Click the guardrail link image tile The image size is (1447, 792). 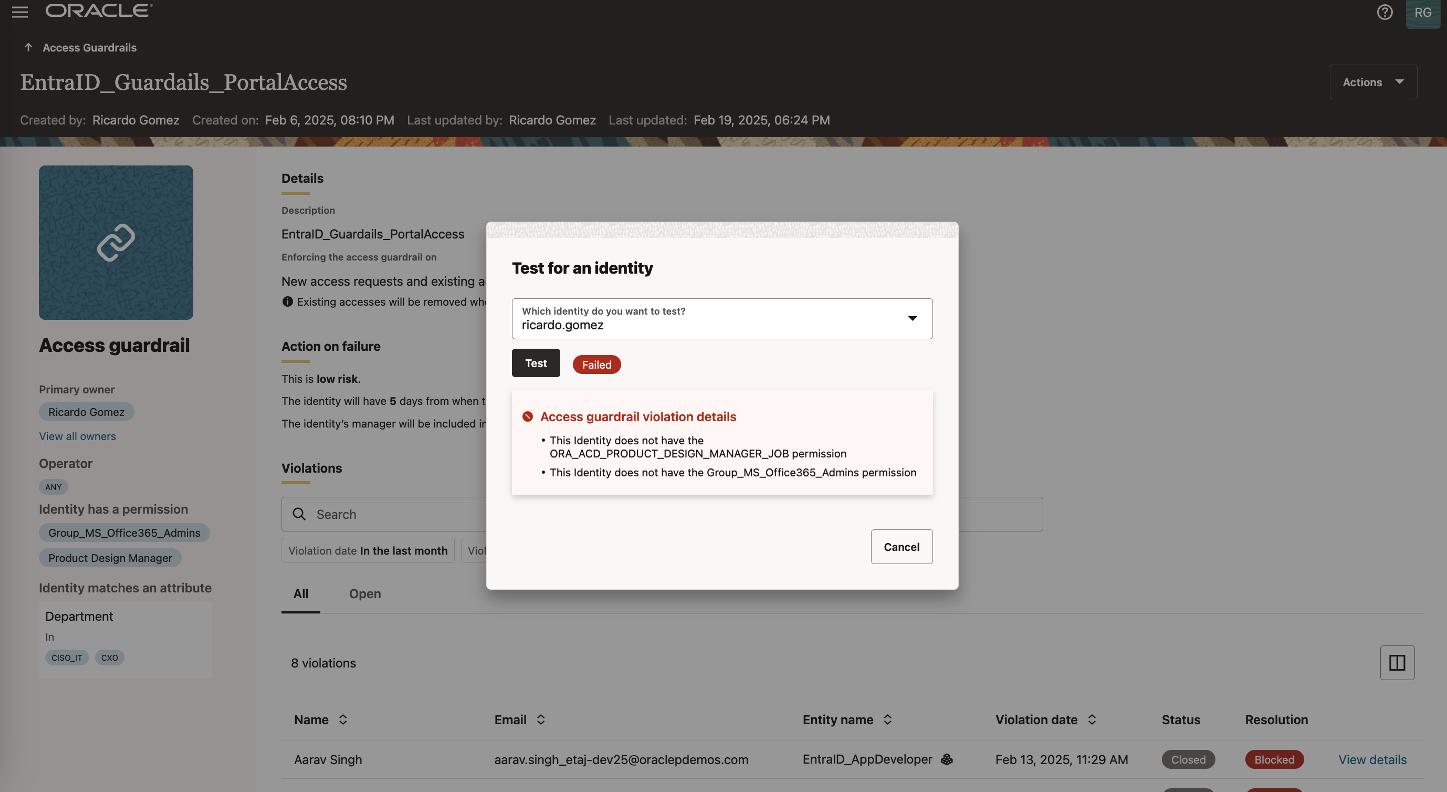[116, 243]
